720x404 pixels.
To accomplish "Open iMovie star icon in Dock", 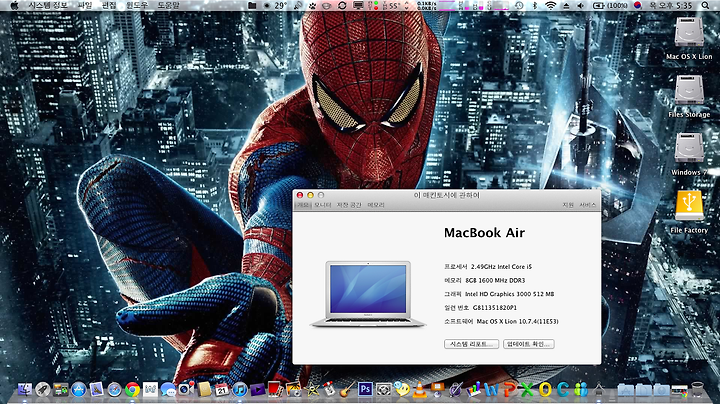I will tap(312, 389).
